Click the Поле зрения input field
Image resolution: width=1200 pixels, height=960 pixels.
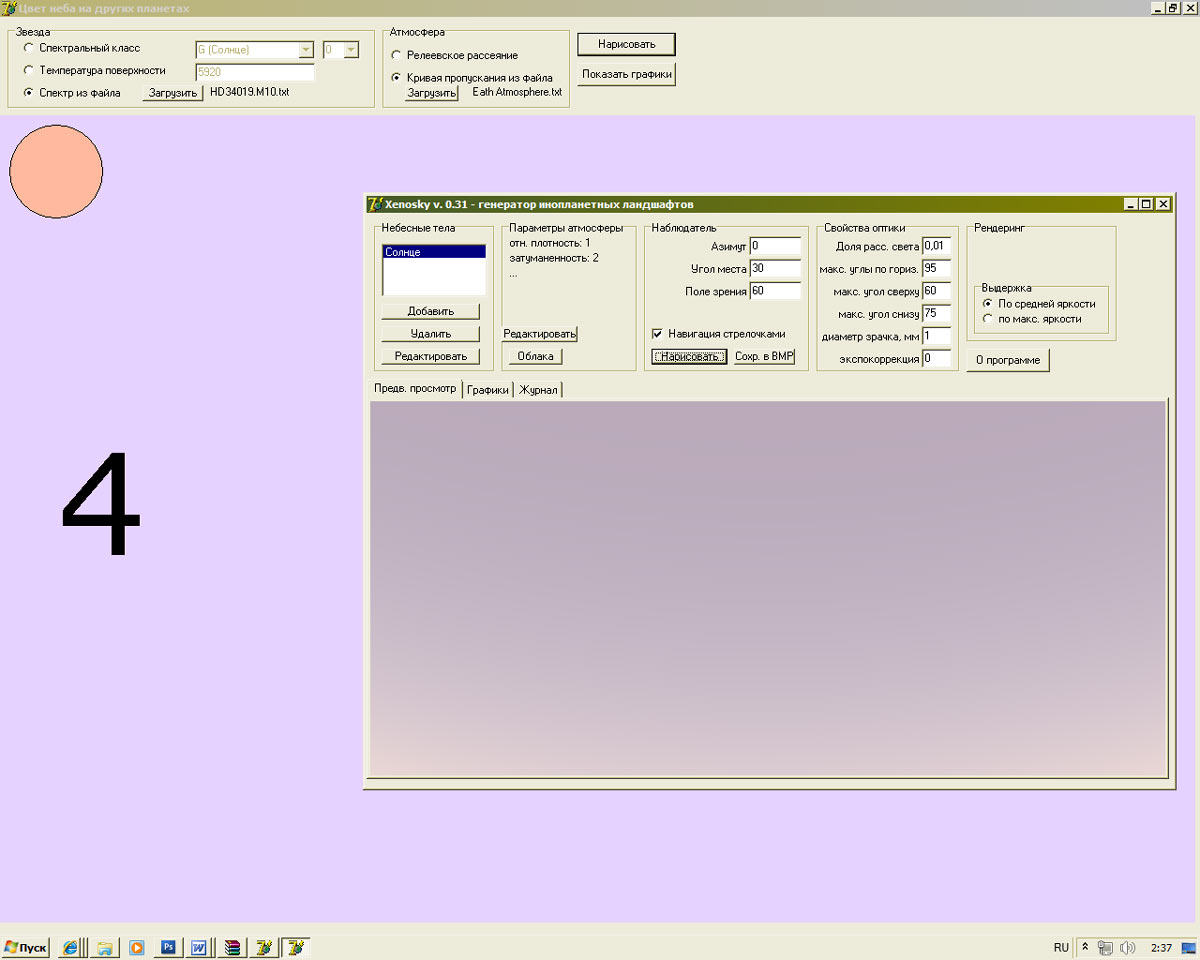775,291
